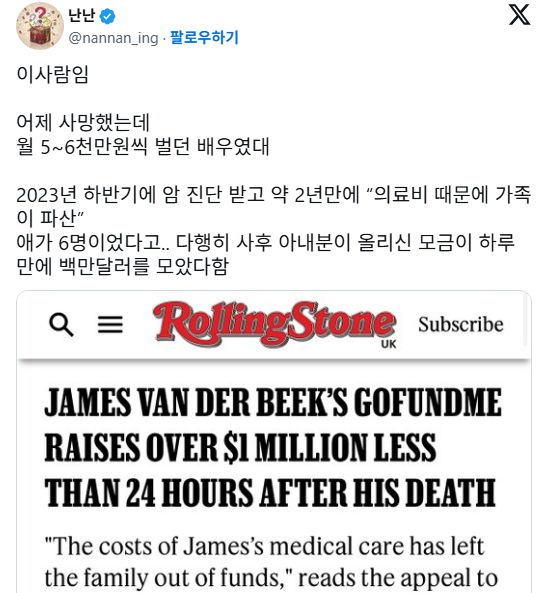This screenshot has width=545, height=593.
Task: Click the small UK label under logo
Action: (388, 344)
